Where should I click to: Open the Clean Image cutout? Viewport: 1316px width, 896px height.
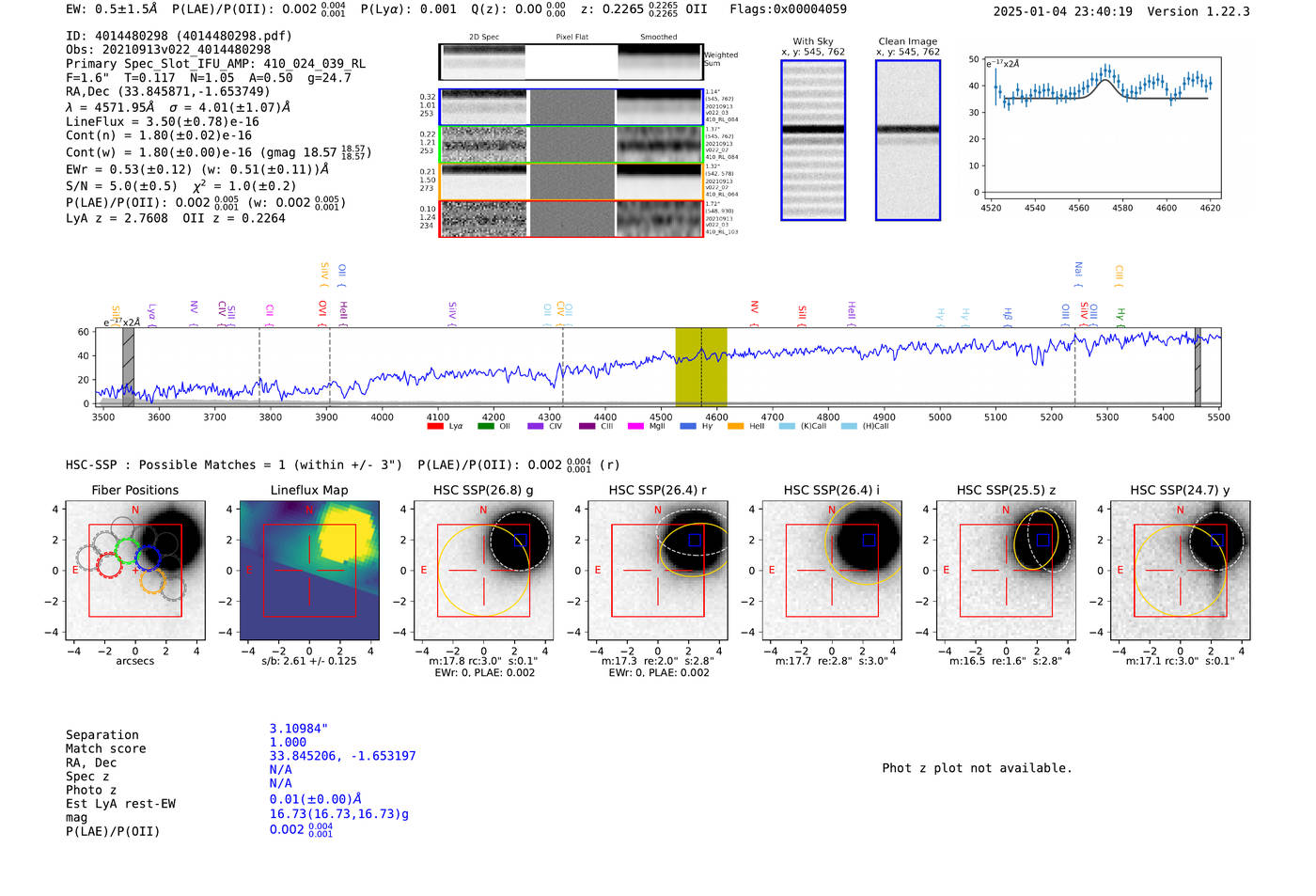[908, 140]
